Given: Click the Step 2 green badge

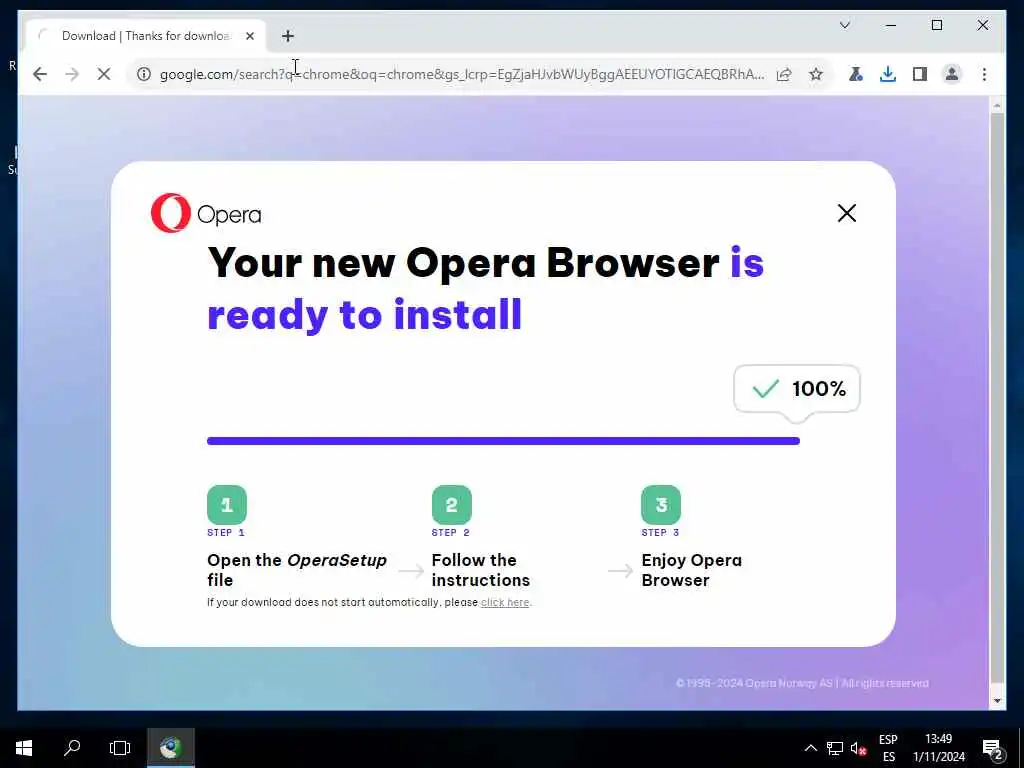Looking at the screenshot, I should [451, 505].
